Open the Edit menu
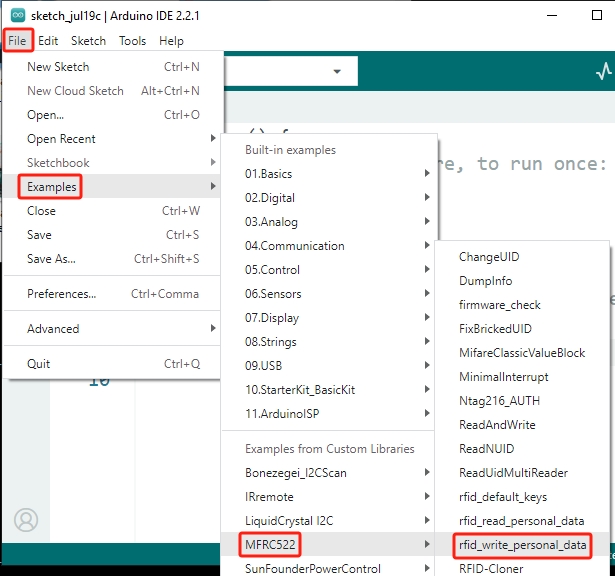This screenshot has height=576, width=615. 48,41
